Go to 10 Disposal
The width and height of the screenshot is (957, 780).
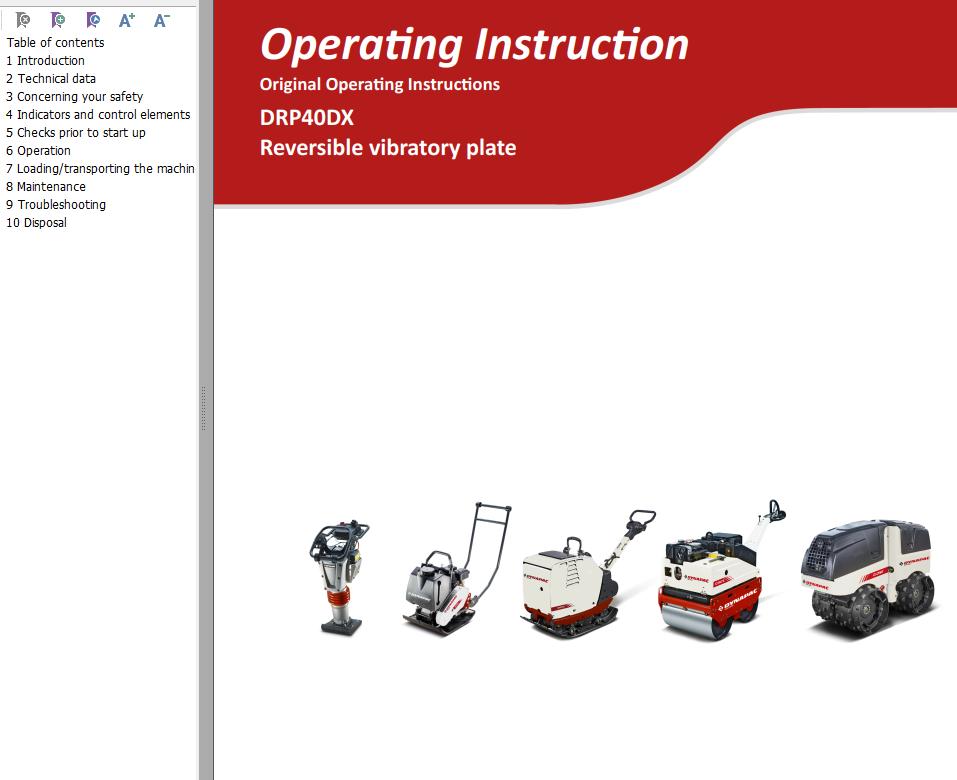[x=36, y=223]
